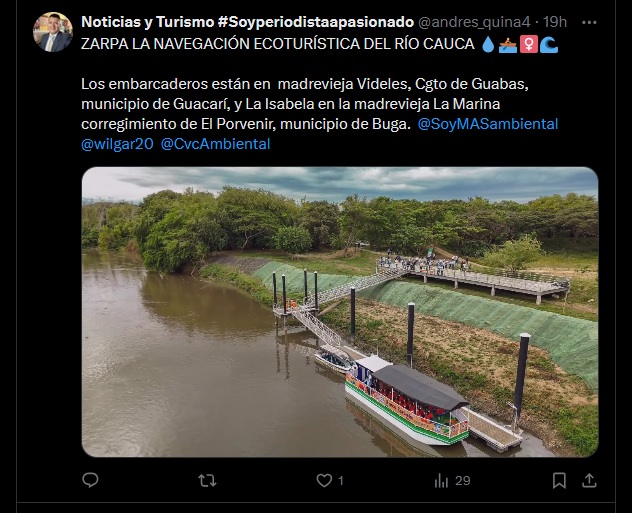
Task: Open the @CvcAmbiental mention
Action: pos(215,144)
